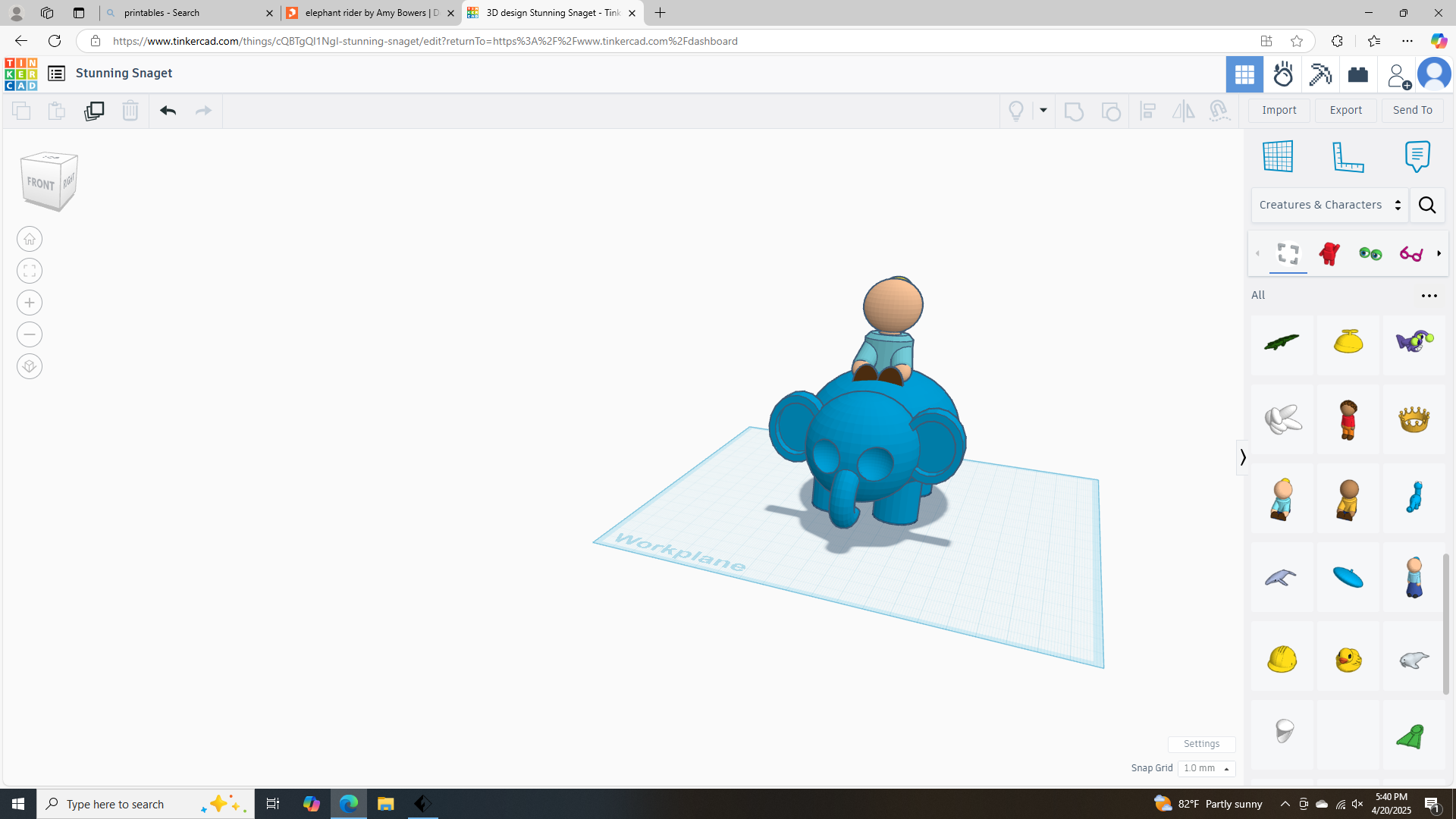Open the Creatures & Characters shapes dropdown
This screenshot has width=1456, height=819.
click(1330, 205)
